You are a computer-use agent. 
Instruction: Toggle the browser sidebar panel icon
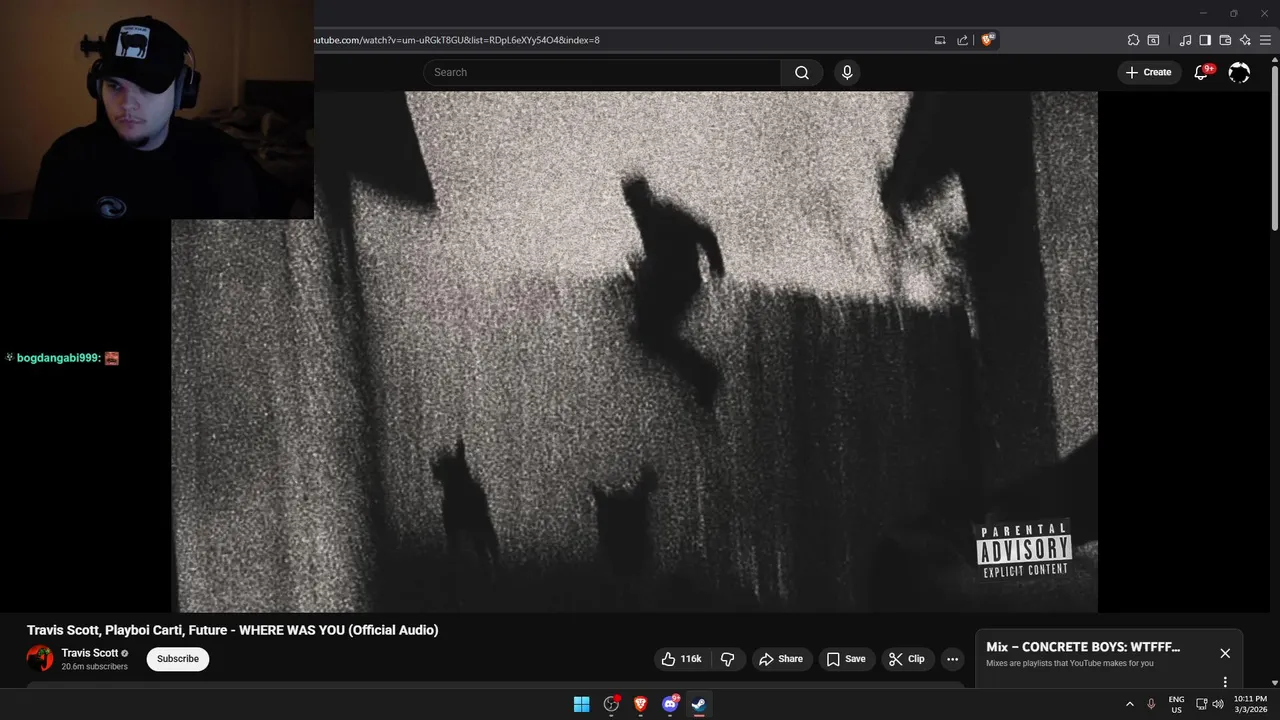[1205, 40]
